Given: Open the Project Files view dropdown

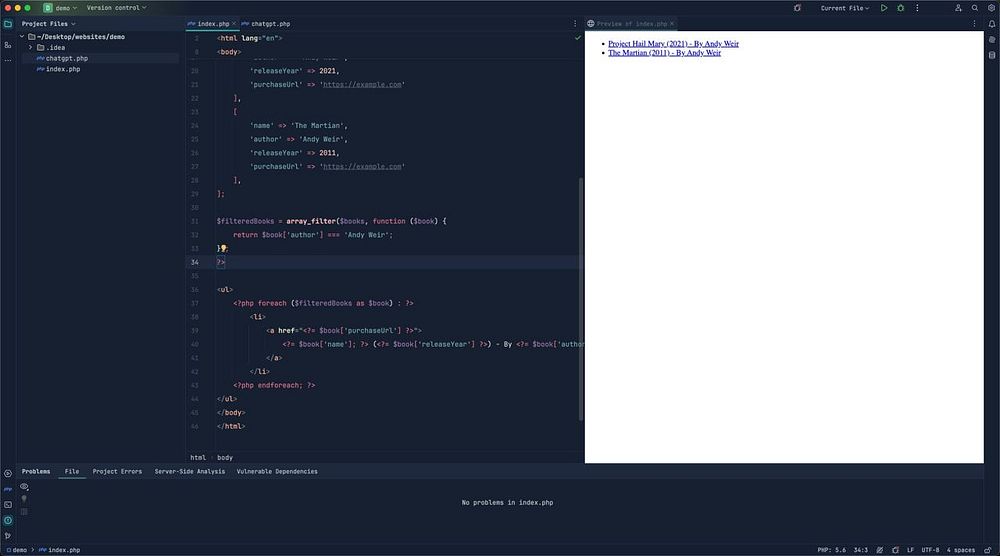Looking at the screenshot, I should point(48,24).
